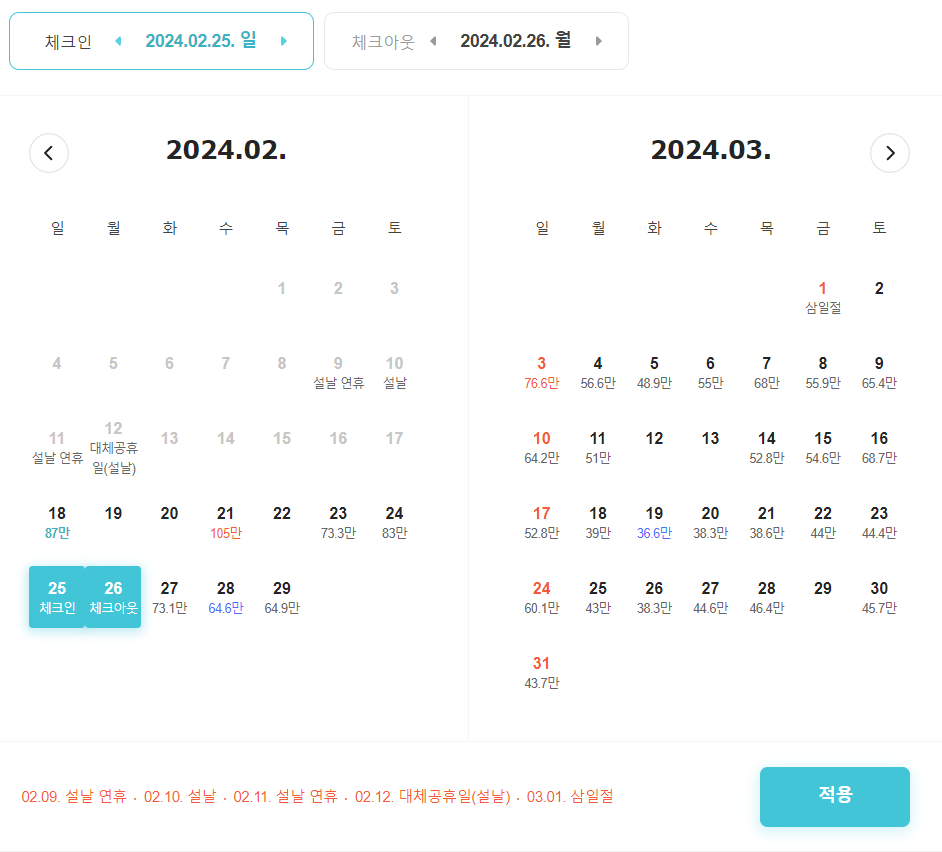
Task: Pick March 28 priced 46.4만
Action: [x=767, y=597]
